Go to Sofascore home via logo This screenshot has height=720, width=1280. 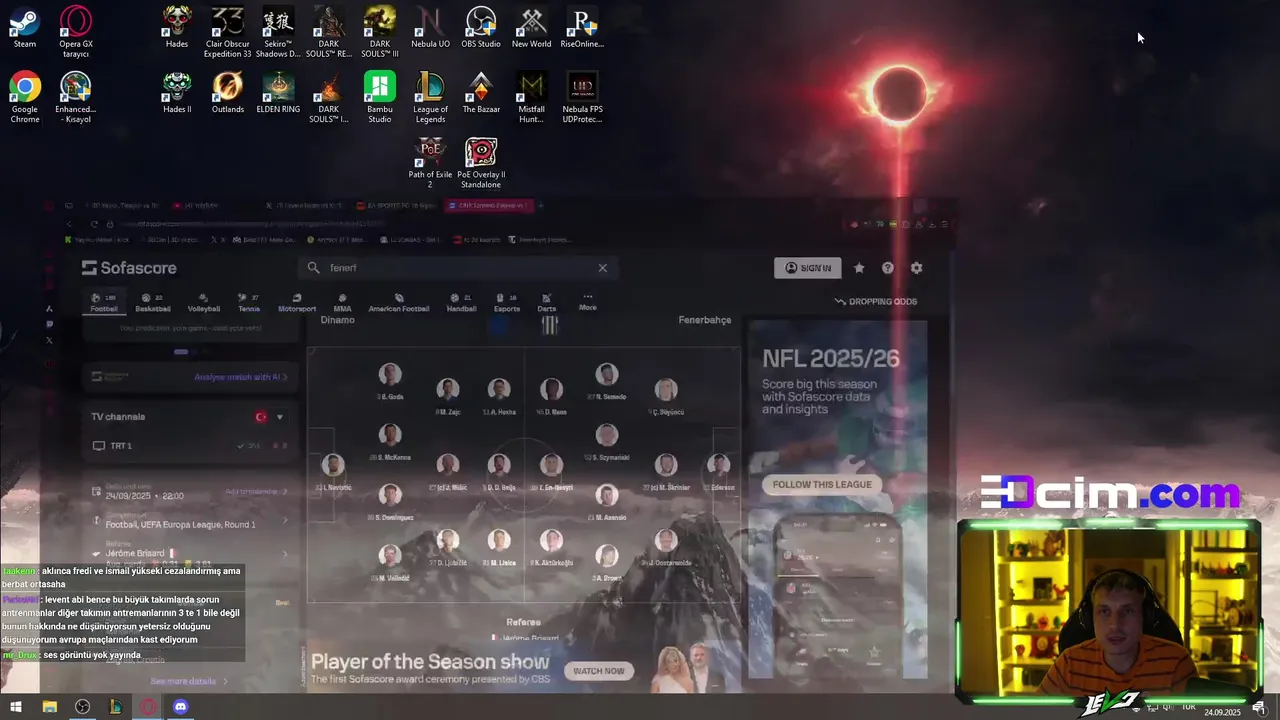129,268
